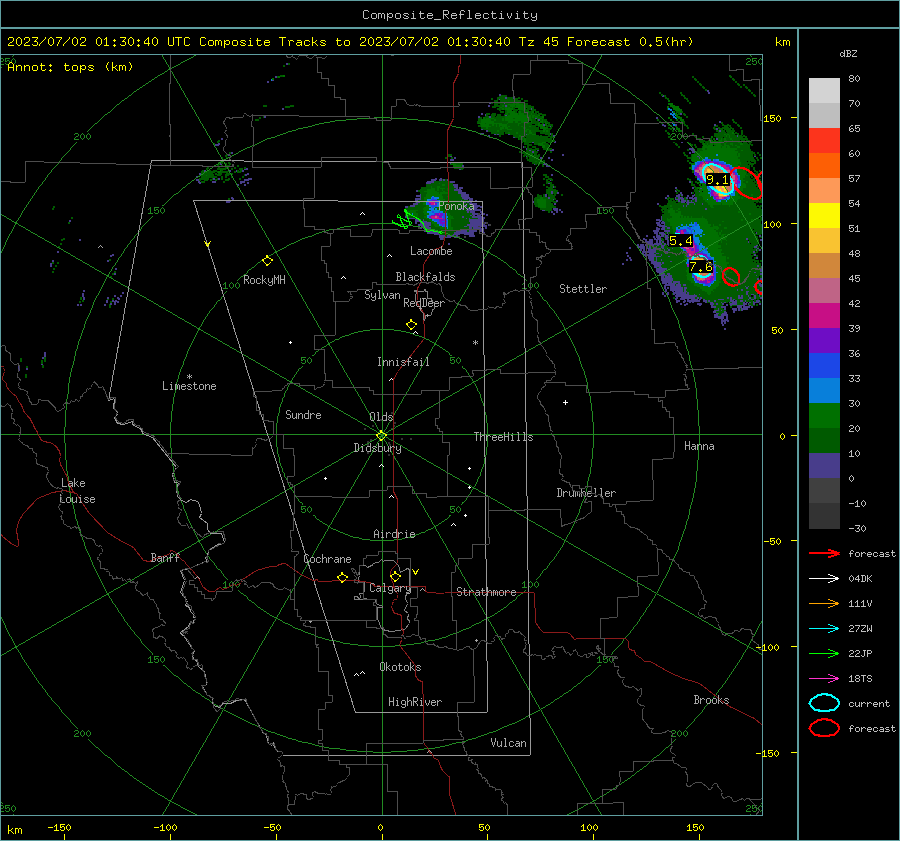The image size is (900, 841).
Task: Click the timestamp Composite Tracks header text
Action: click(x=350, y=42)
